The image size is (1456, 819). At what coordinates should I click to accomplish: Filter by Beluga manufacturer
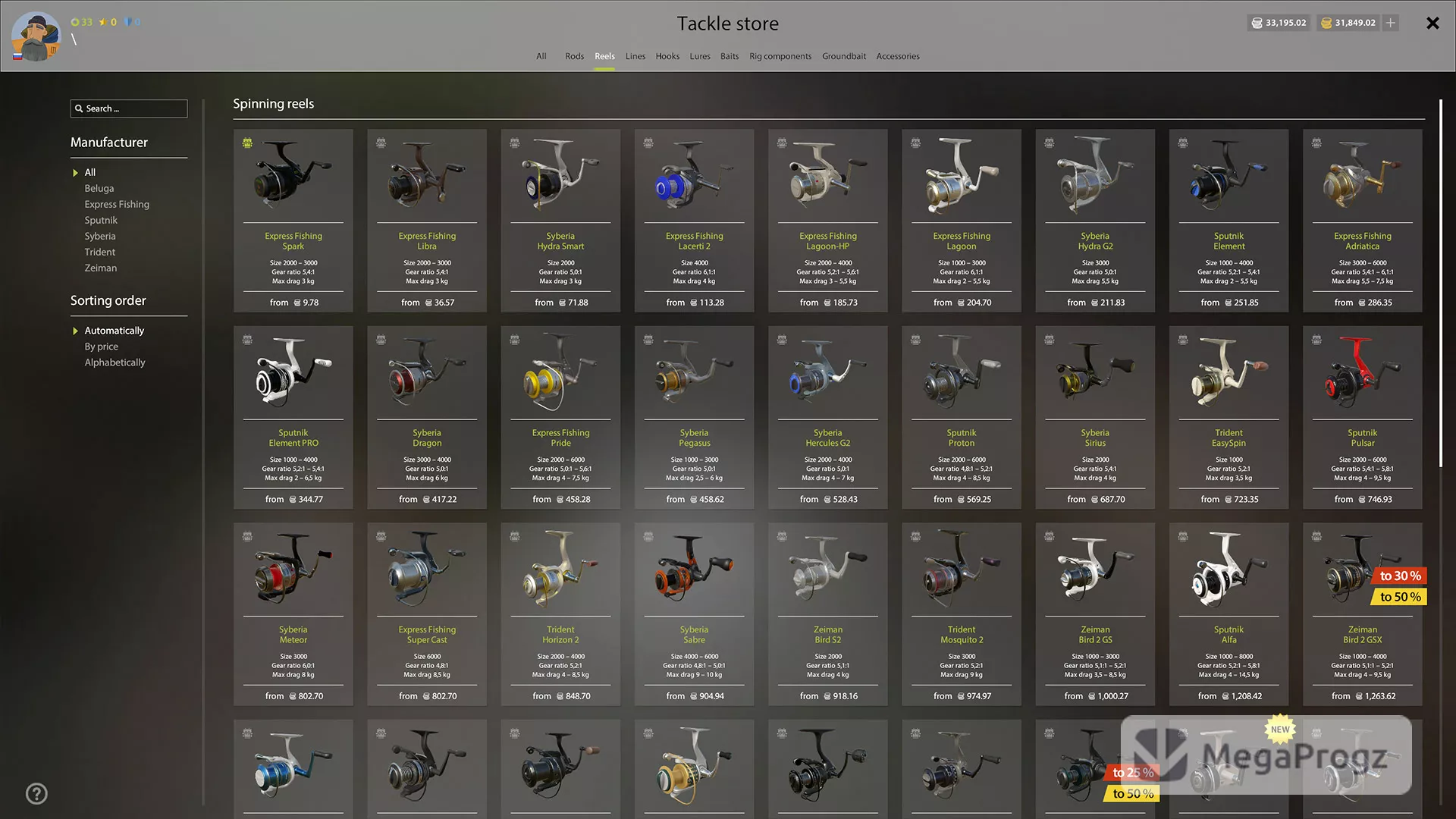(99, 188)
